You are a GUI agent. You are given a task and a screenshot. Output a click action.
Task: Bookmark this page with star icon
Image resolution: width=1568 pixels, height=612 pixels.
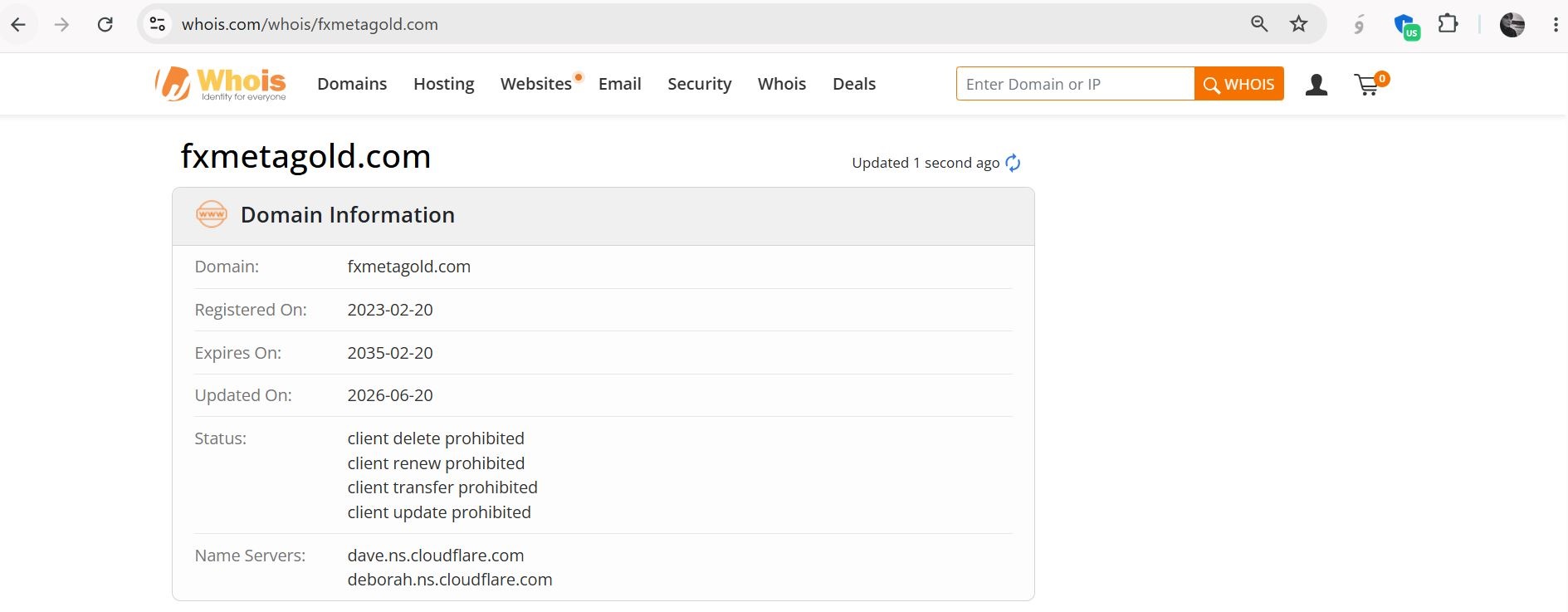[x=1299, y=24]
